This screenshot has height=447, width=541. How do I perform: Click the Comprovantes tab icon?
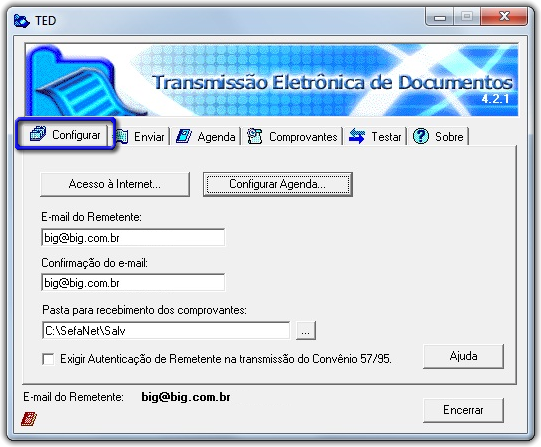click(x=255, y=136)
